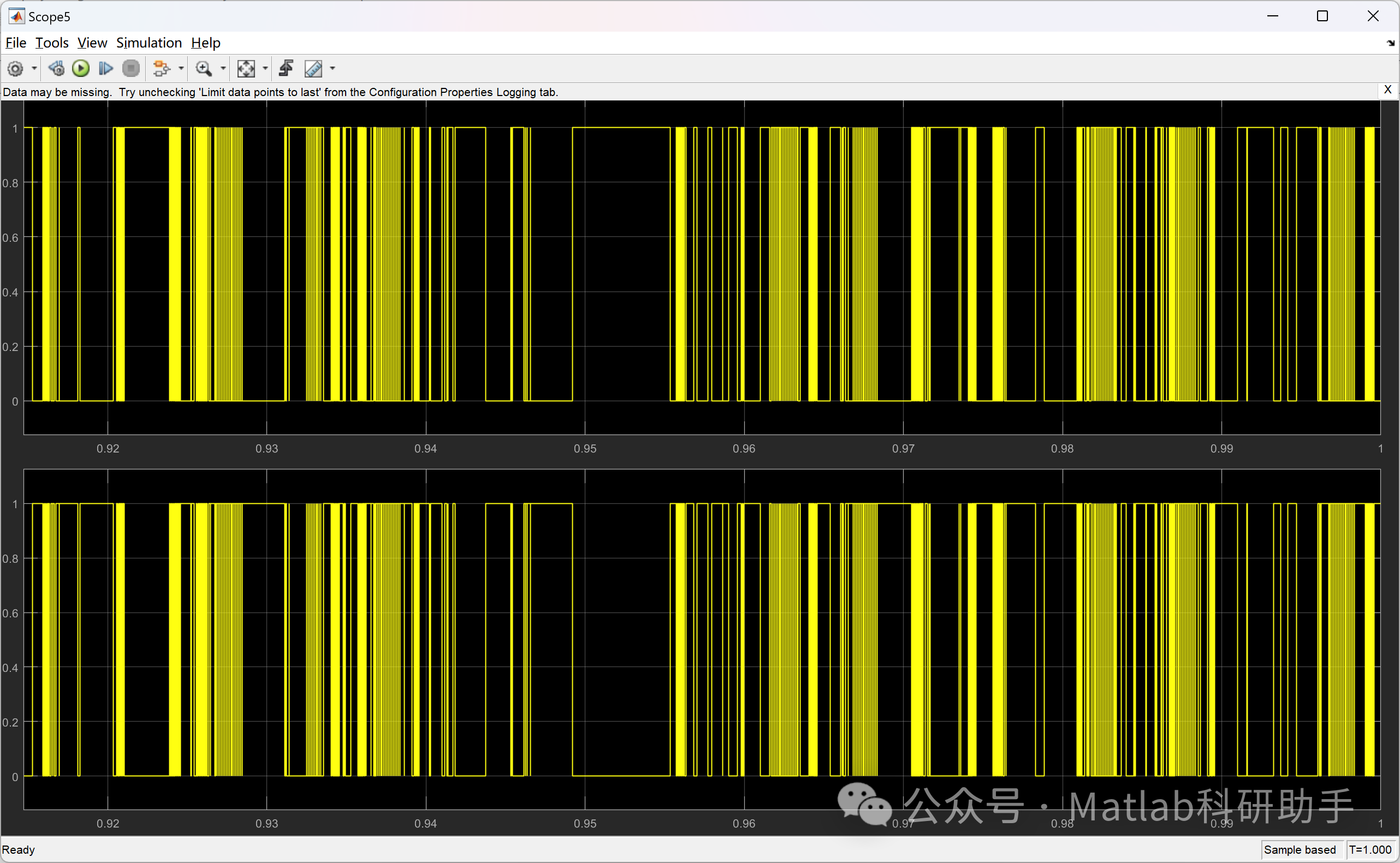This screenshot has width=1400, height=863.
Task: Click inside the lower waveform plot area
Action: pyautogui.click(x=702, y=639)
